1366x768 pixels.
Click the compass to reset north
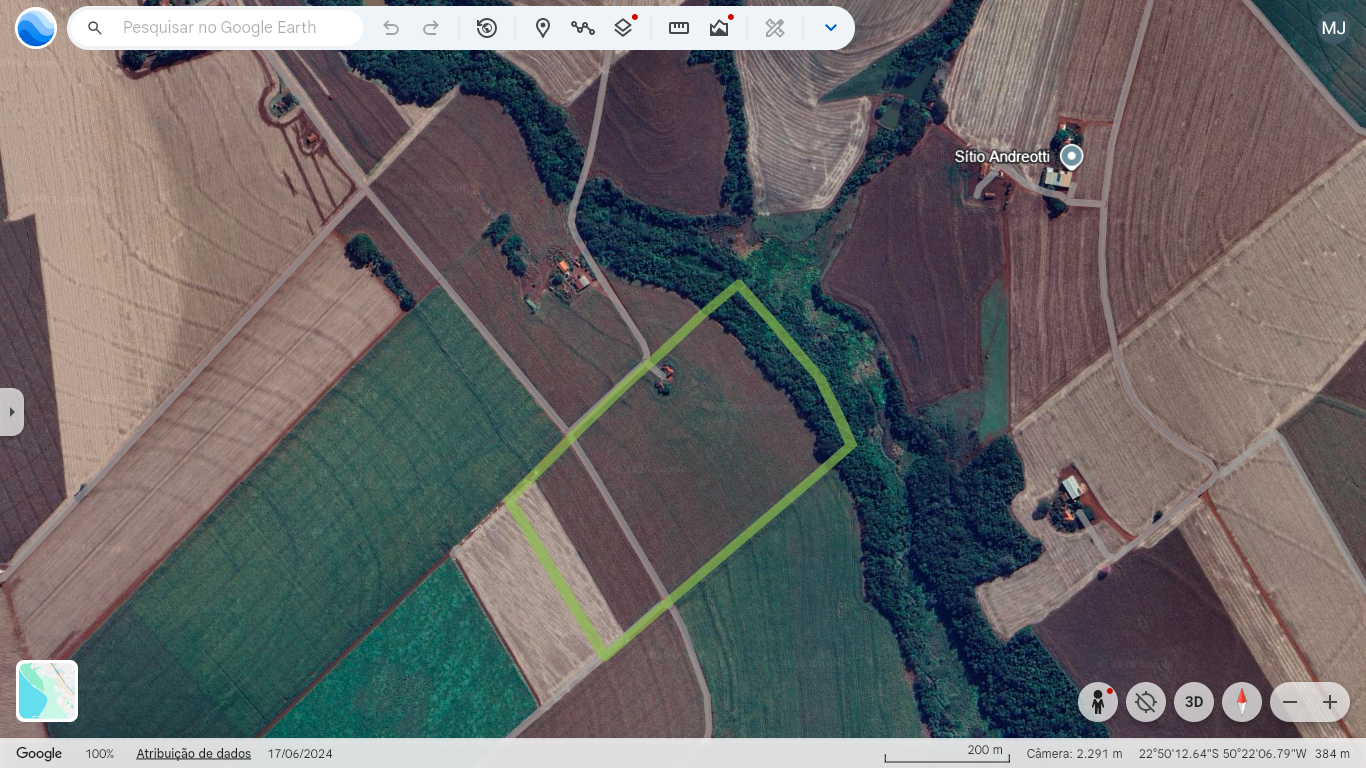point(1242,702)
